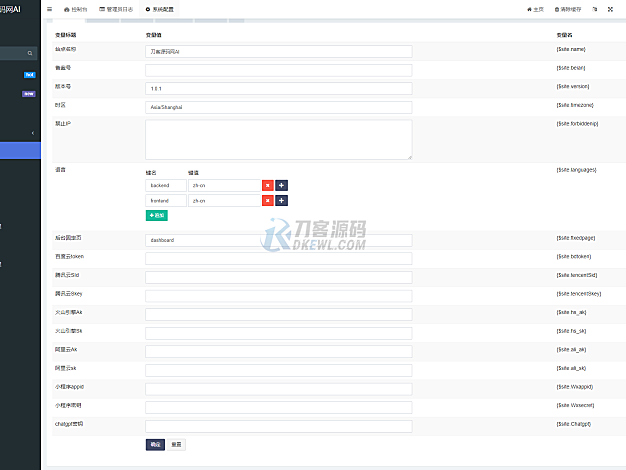This screenshot has height=470, width=626.
Task: Click the {$site.languages} variable text
Action: (576, 170)
